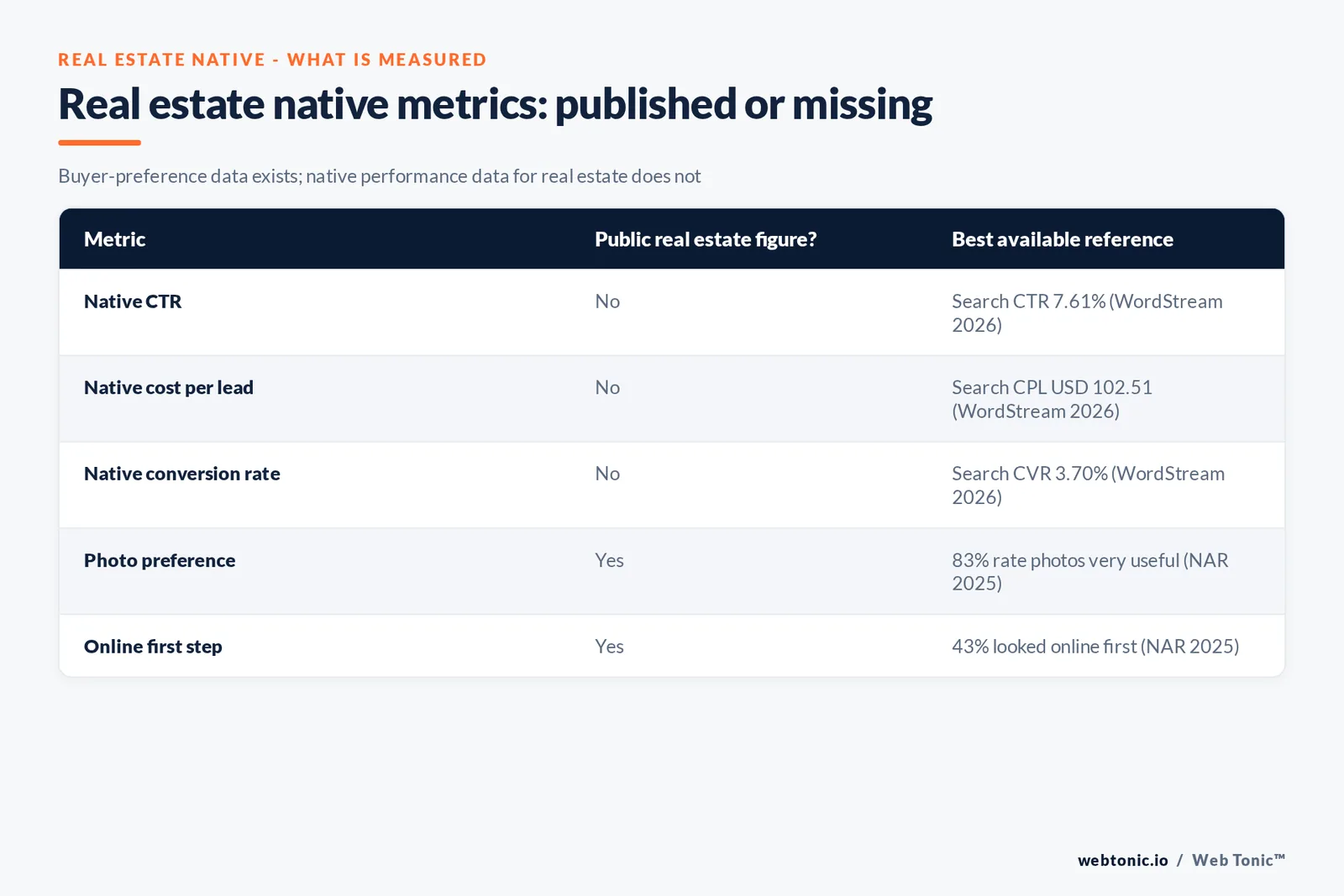Click 'No' in the Native CTR row
The width and height of the screenshot is (1344, 896).
(607, 301)
